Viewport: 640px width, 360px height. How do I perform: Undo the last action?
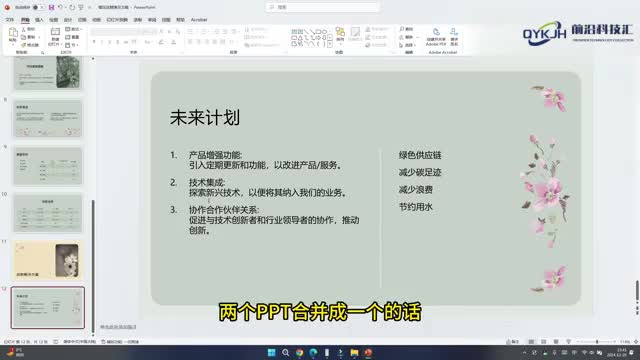click(60, 7)
